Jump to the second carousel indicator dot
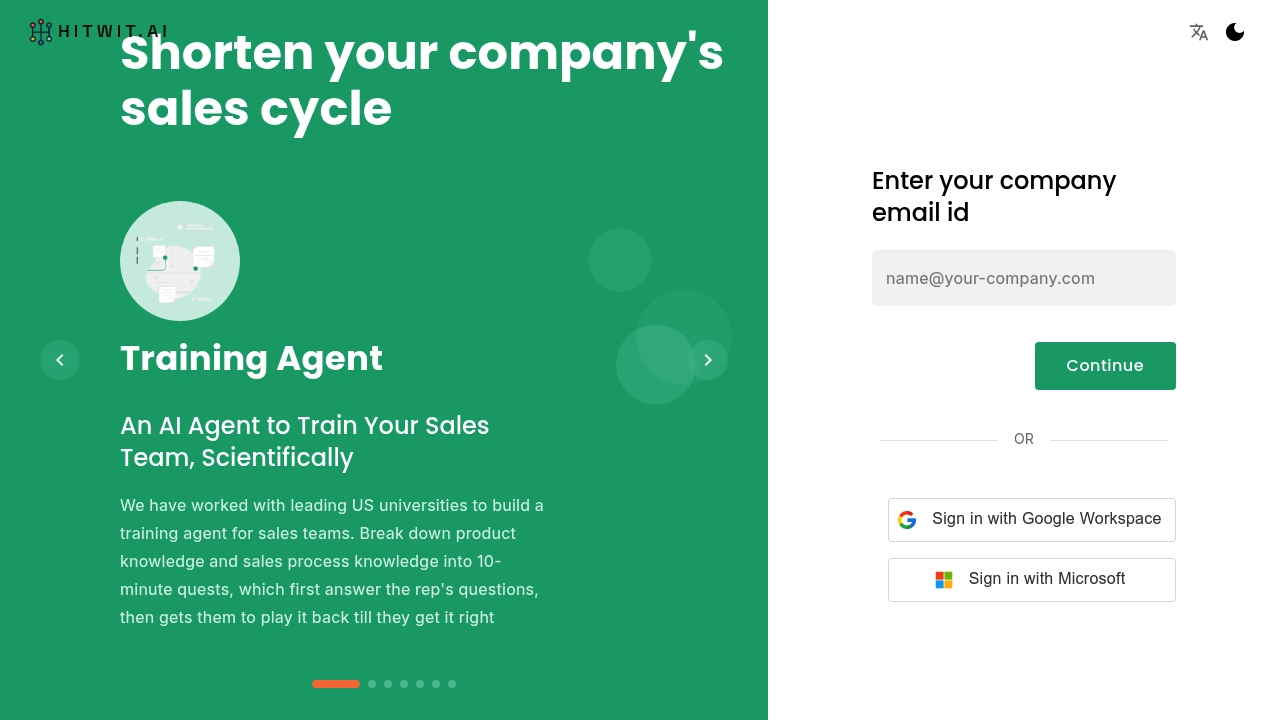 (372, 684)
